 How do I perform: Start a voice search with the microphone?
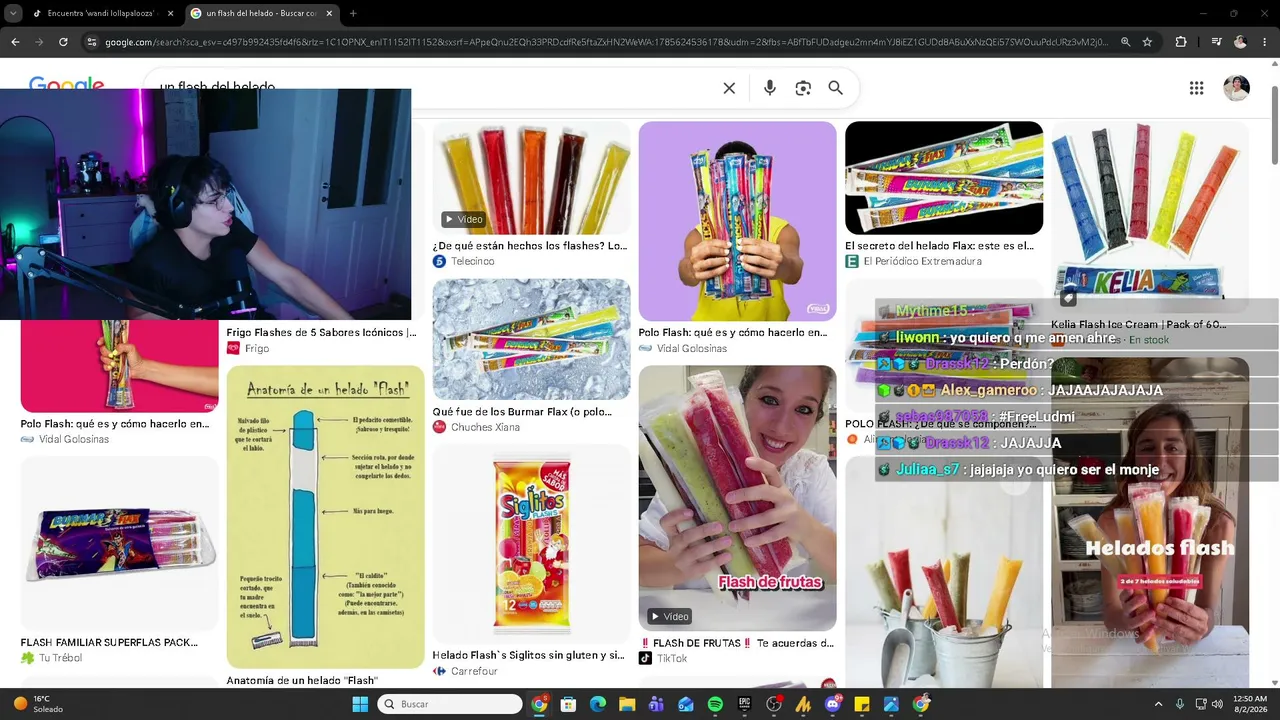pyautogui.click(x=770, y=88)
